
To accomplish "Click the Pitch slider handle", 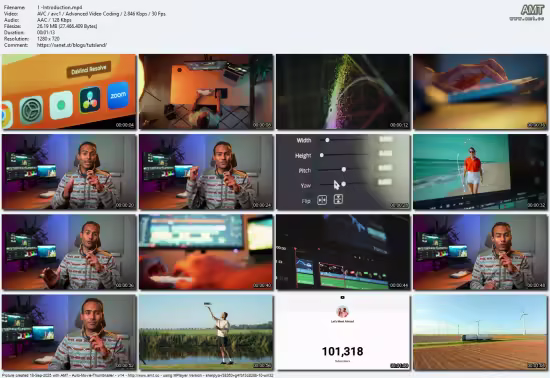I will coord(344,169).
